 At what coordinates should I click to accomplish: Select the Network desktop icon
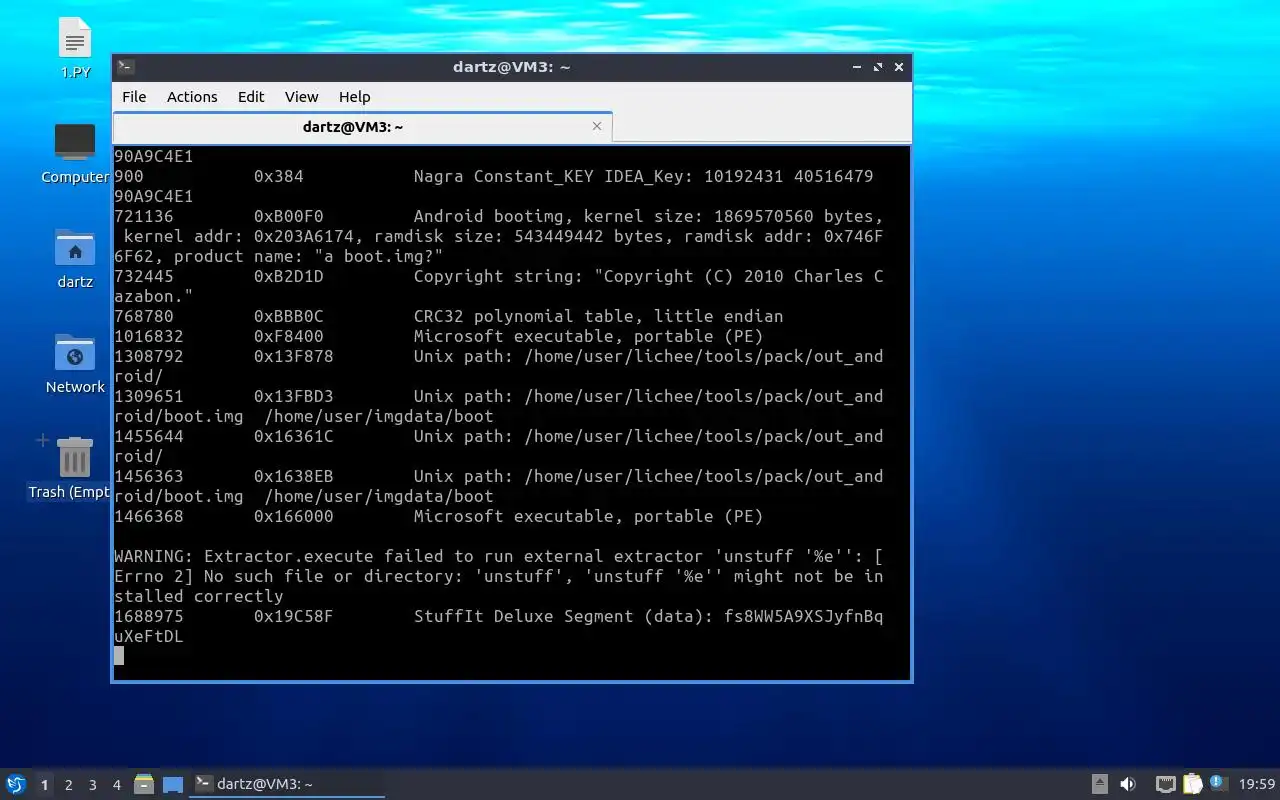[75, 363]
